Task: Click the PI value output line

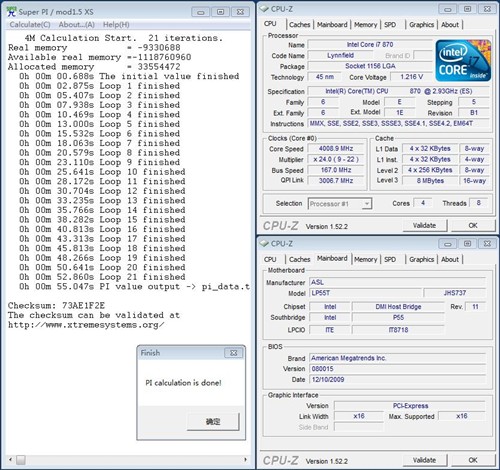Action: pyautogui.click(x=134, y=287)
